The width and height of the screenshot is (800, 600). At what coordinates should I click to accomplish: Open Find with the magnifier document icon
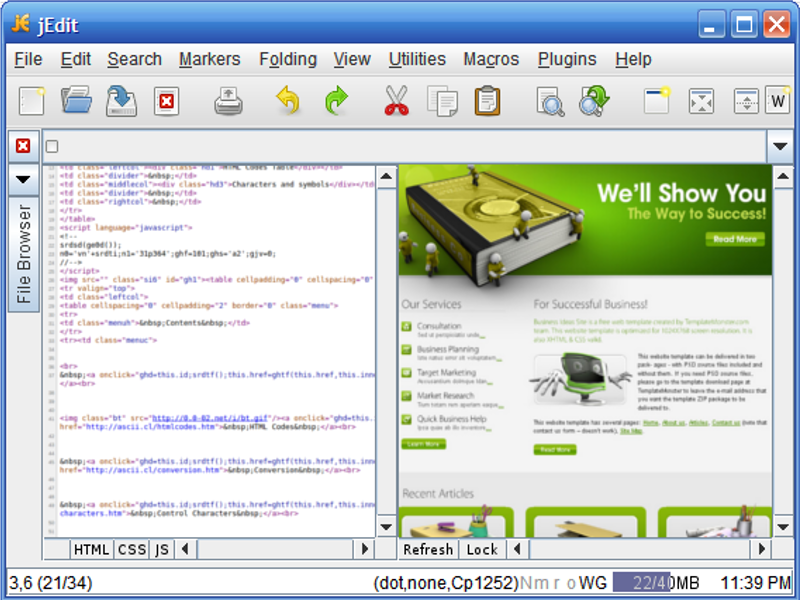550,101
